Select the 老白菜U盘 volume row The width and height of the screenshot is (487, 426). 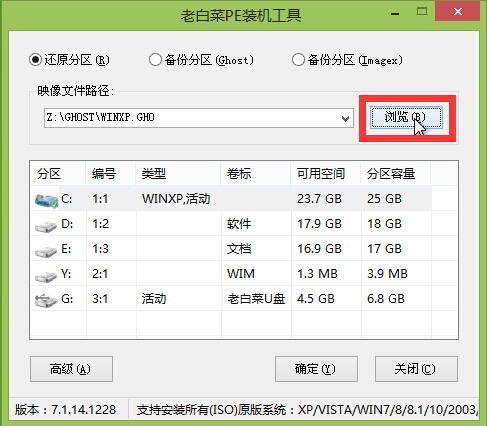[x=244, y=299]
